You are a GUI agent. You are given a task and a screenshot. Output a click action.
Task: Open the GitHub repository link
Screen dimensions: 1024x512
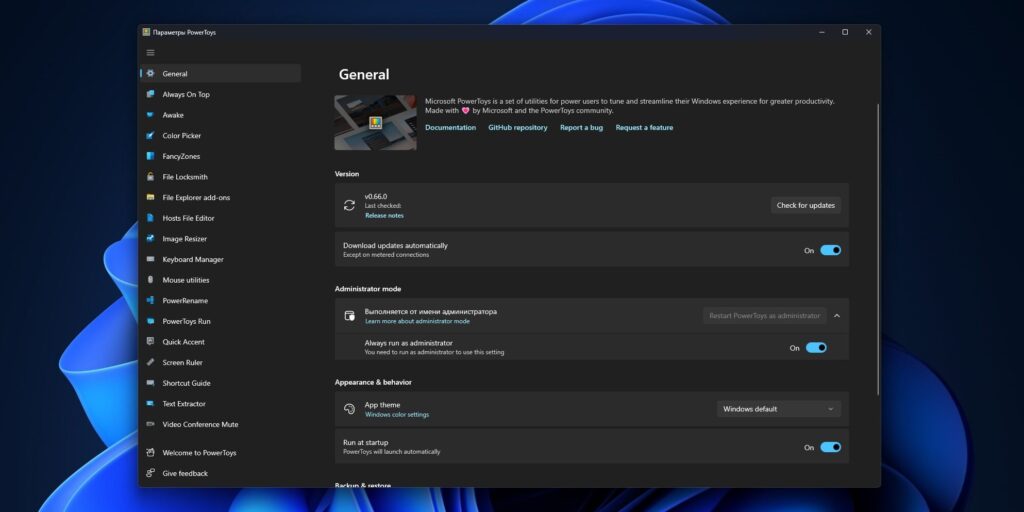pyautogui.click(x=517, y=128)
